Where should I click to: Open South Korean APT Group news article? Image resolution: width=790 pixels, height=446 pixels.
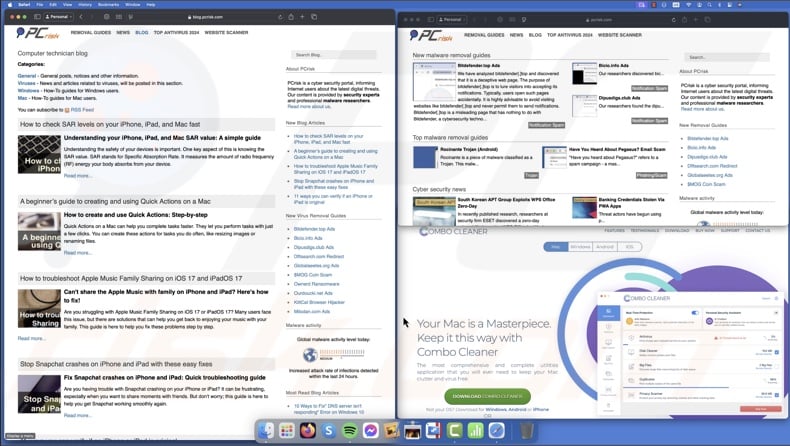pos(506,203)
